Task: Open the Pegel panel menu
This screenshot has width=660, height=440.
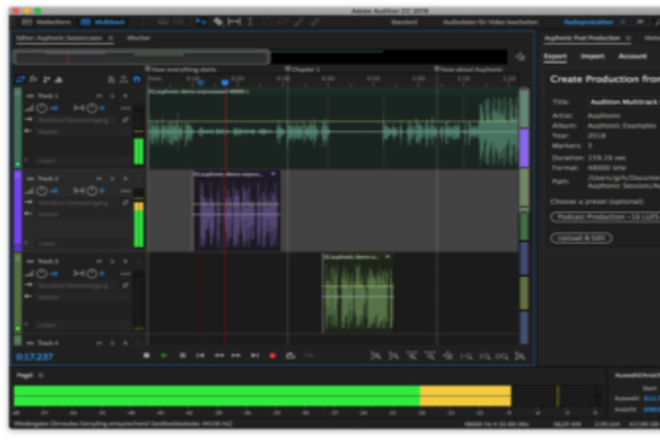Action: pyautogui.click(x=41, y=375)
